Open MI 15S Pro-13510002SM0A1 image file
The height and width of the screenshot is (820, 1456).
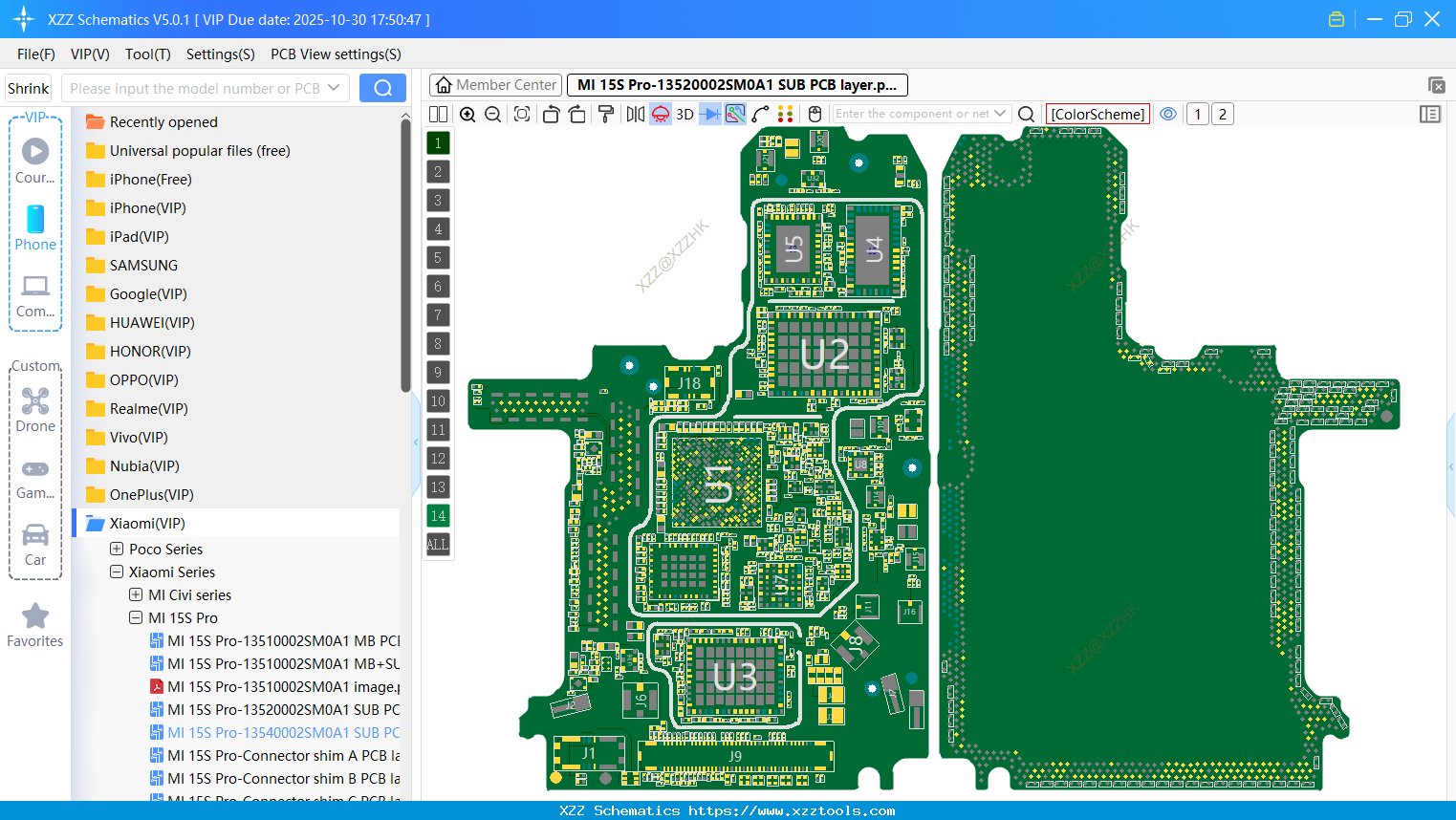pyautogui.click(x=275, y=686)
